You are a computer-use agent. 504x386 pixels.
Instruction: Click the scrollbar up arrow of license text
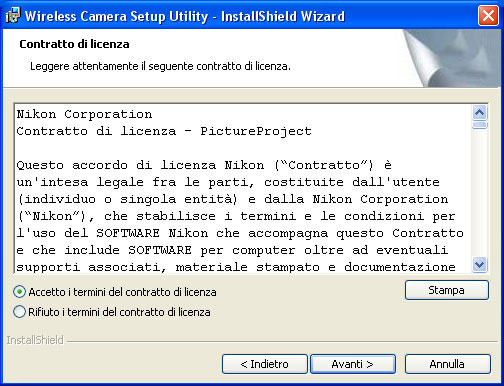(480, 113)
